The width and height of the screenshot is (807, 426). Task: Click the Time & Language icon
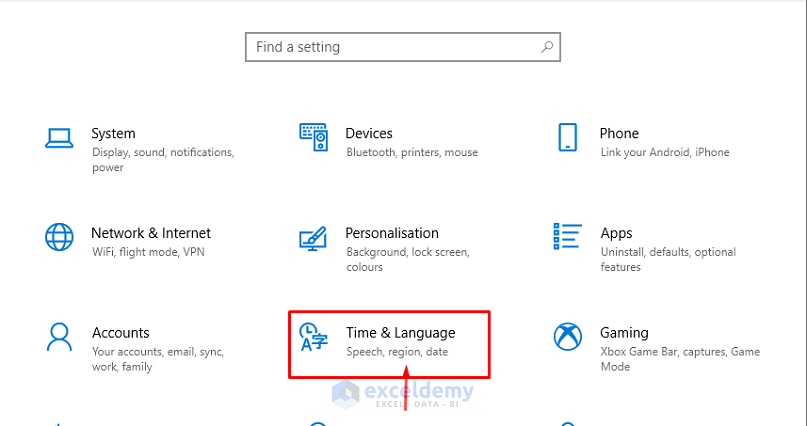pyautogui.click(x=314, y=337)
